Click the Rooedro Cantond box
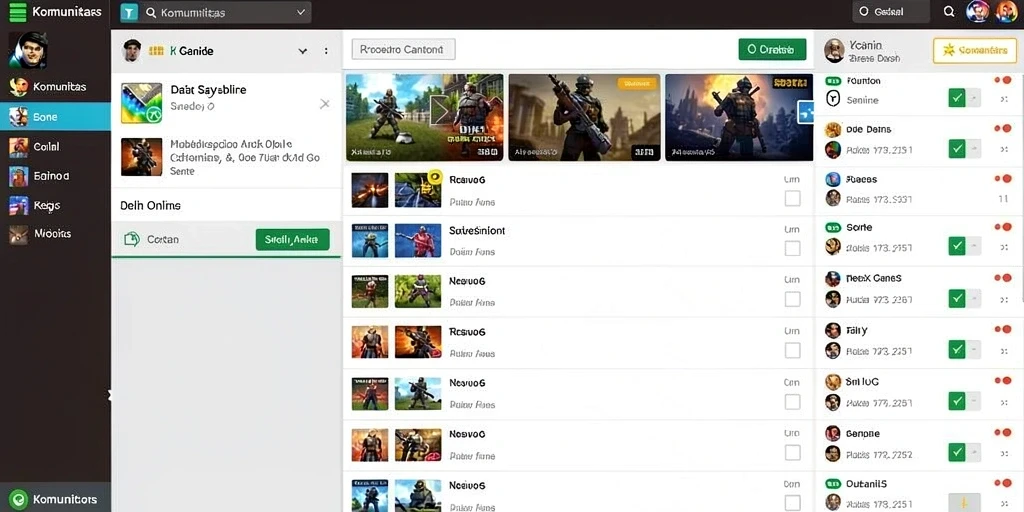The width and height of the screenshot is (1024, 512). 403,49
